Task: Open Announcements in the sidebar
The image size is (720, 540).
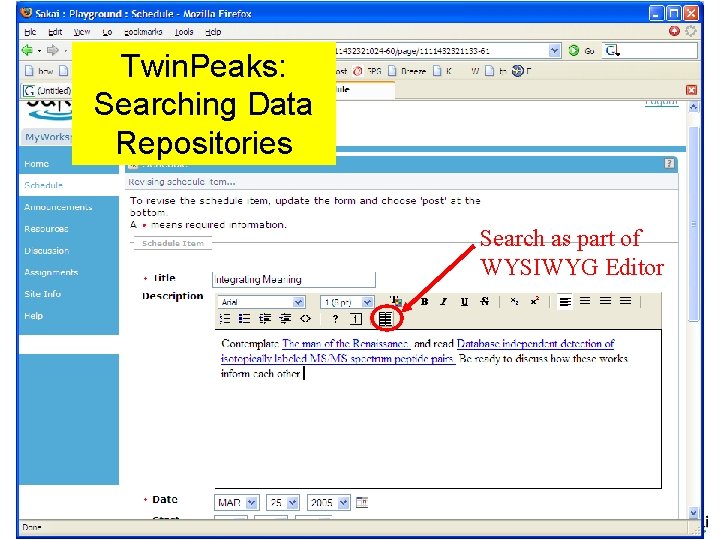Action: pyautogui.click(x=58, y=207)
